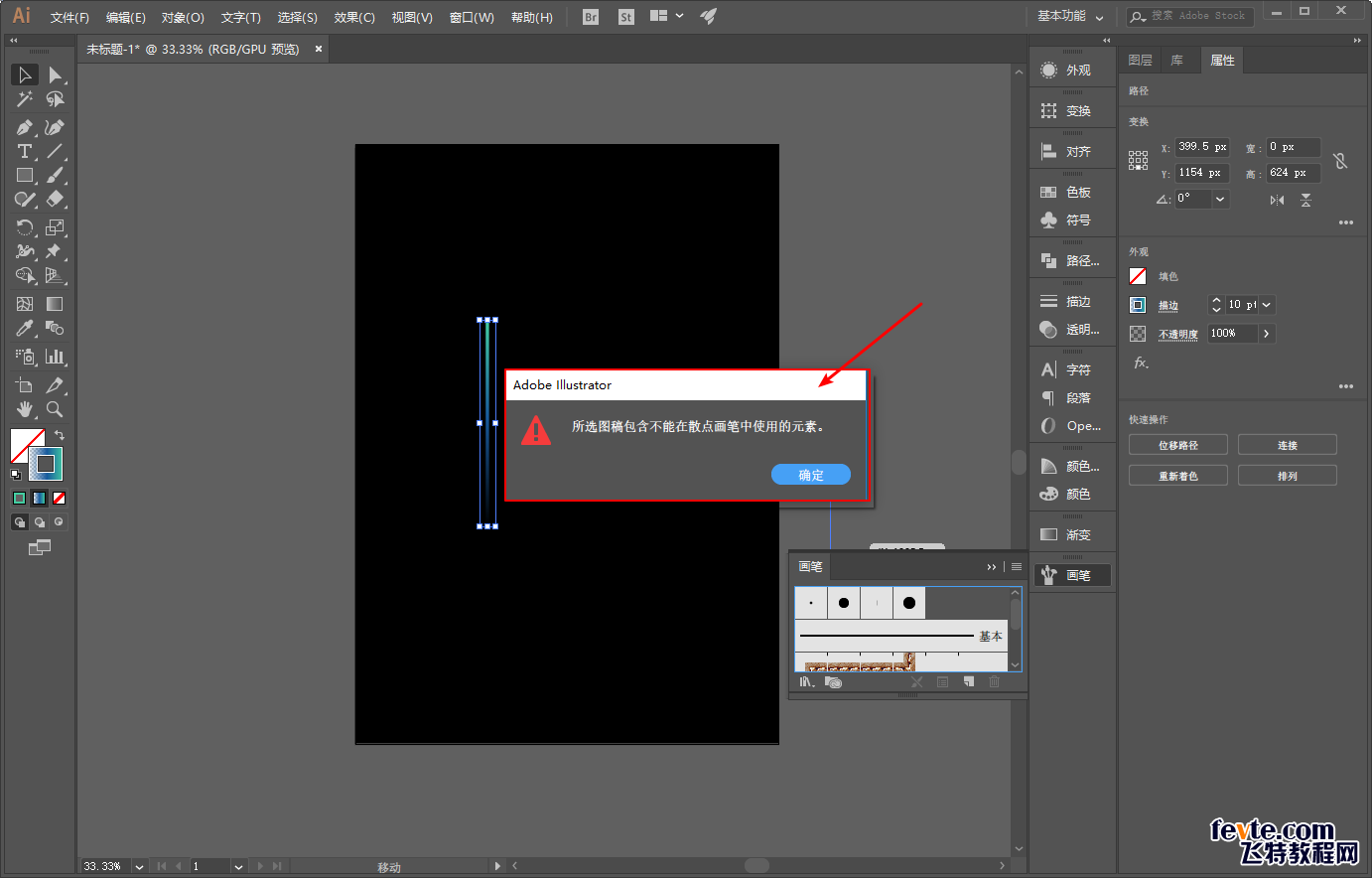1372x878 pixels.
Task: Click the New Brush icon in Brushes panel
Action: tap(969, 682)
